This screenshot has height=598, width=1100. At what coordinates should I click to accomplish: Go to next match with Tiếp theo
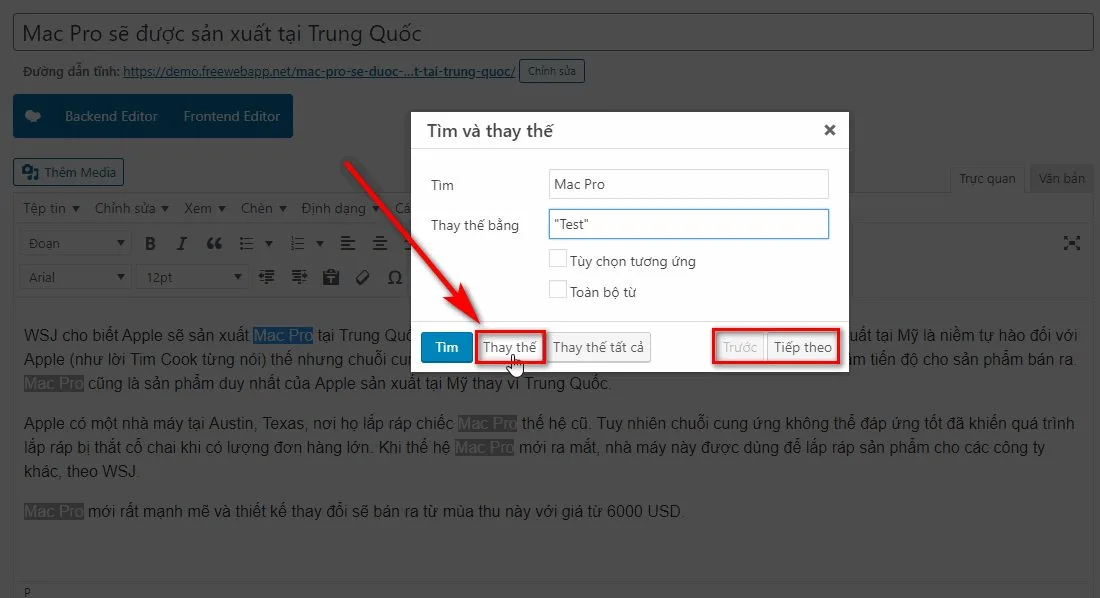click(803, 347)
